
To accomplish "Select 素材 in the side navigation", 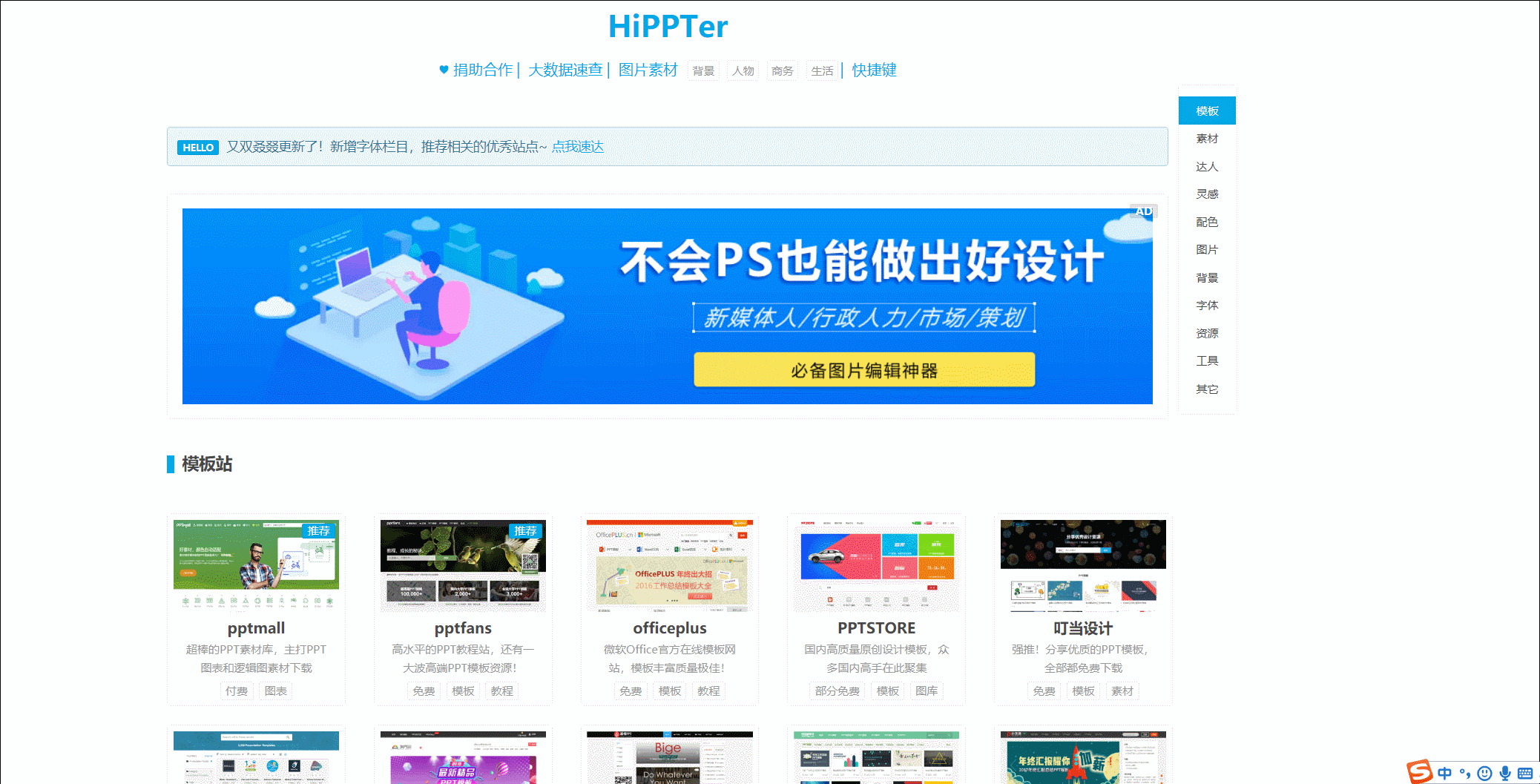I will coord(1207,139).
